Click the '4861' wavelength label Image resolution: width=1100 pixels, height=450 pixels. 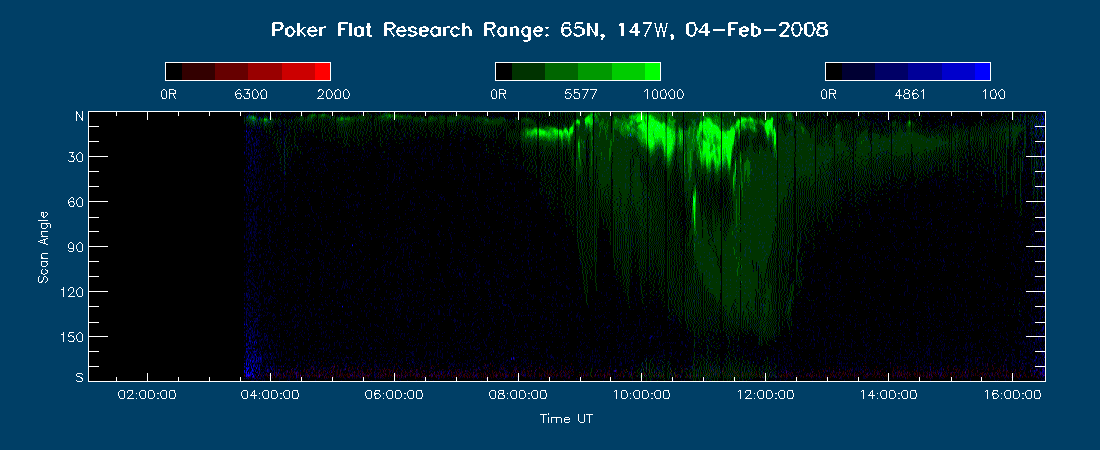coord(910,95)
